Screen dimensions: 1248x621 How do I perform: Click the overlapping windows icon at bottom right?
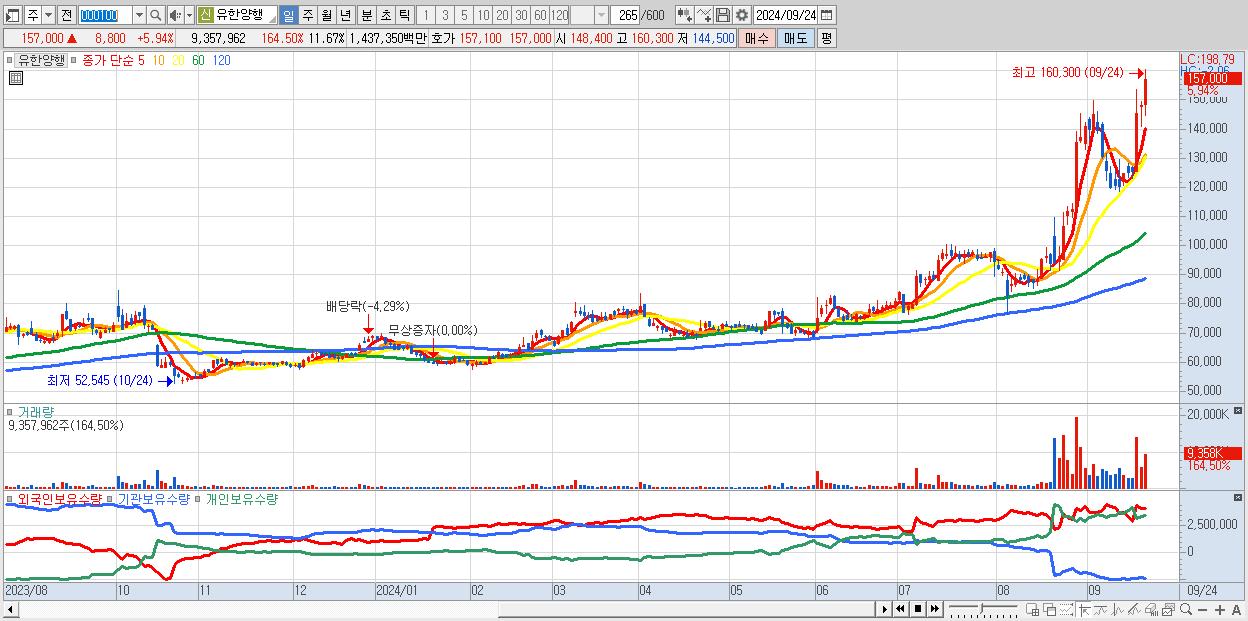1050,609
